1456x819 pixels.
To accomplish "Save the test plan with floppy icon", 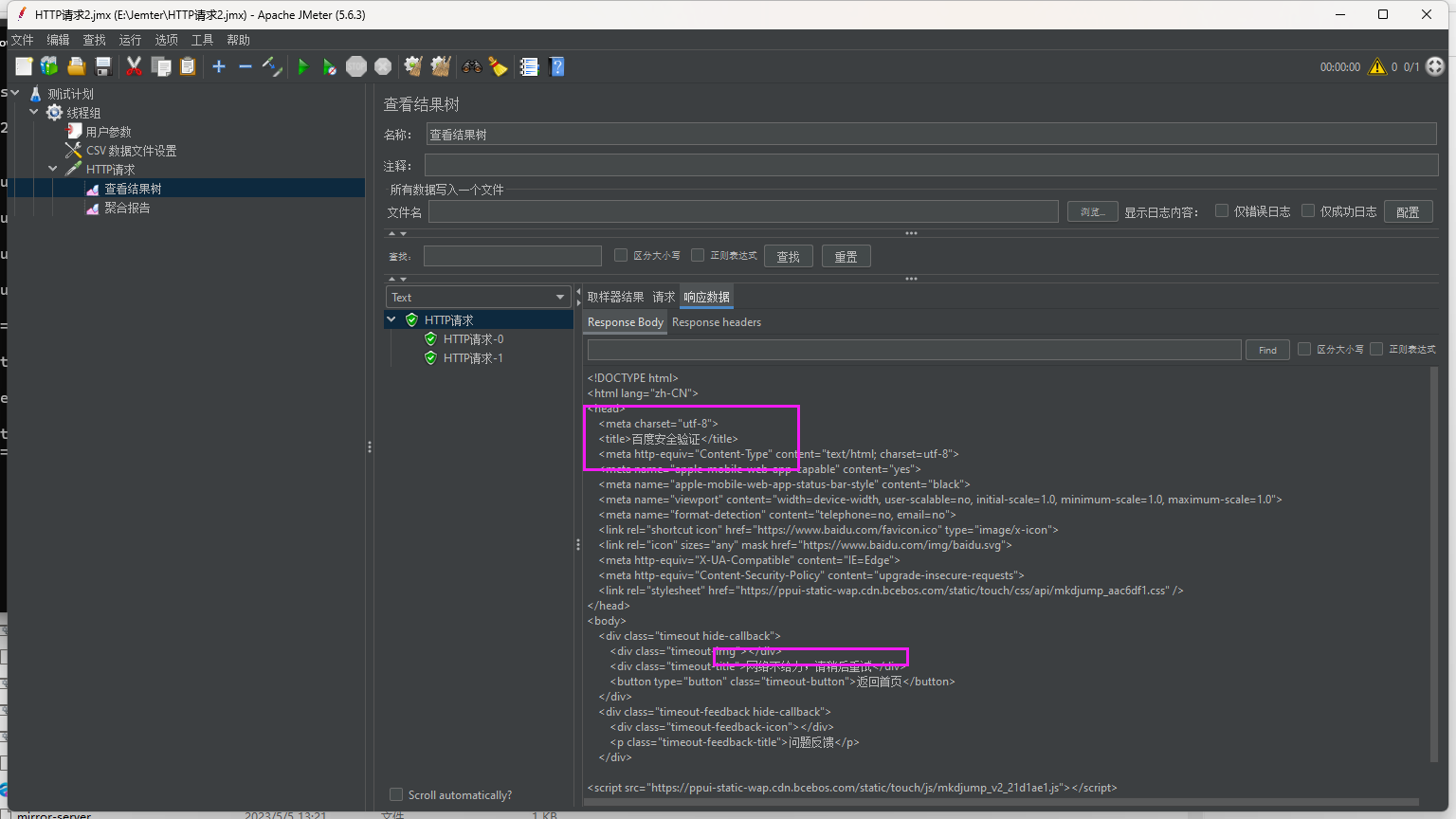I will pos(103,66).
